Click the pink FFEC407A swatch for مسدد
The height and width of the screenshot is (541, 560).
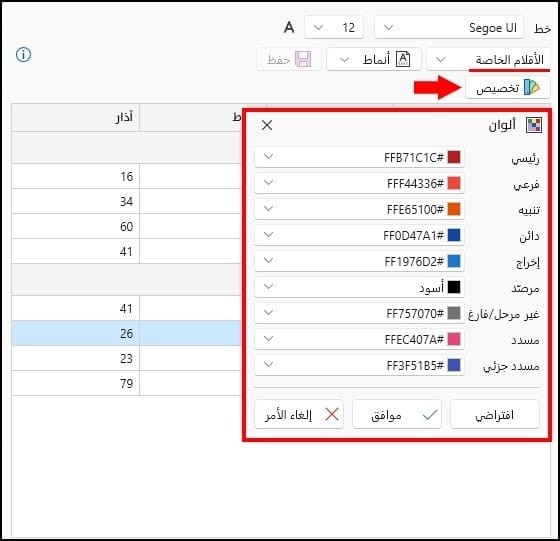point(454,339)
